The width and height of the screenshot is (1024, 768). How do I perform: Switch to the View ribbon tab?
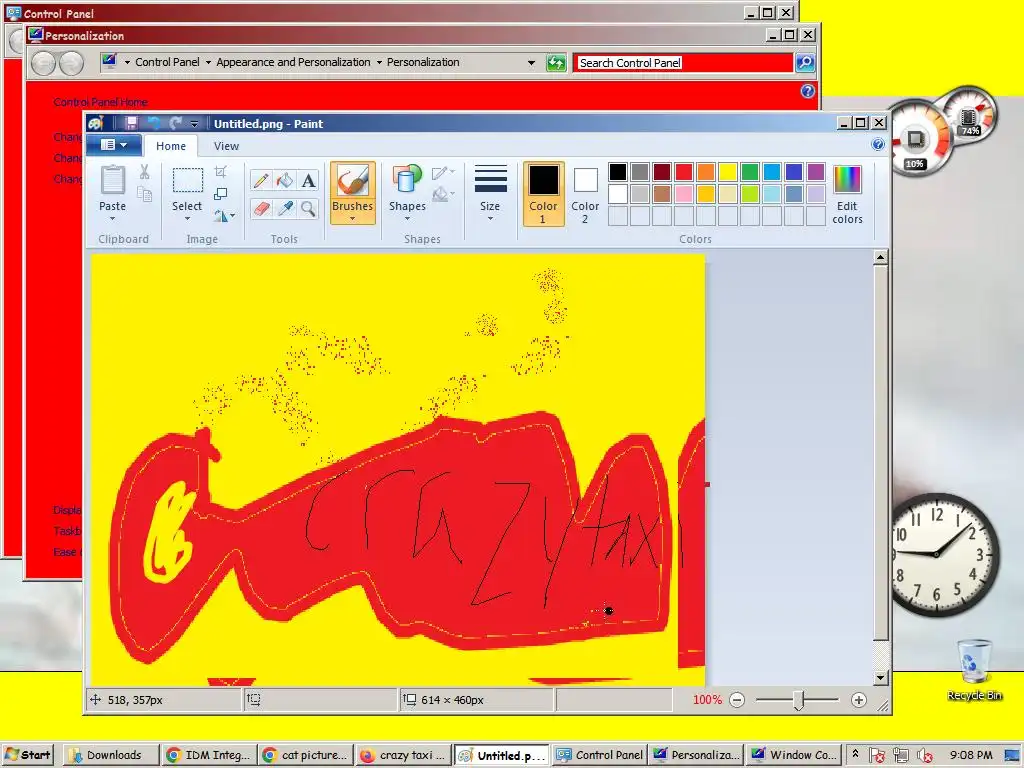(226, 146)
